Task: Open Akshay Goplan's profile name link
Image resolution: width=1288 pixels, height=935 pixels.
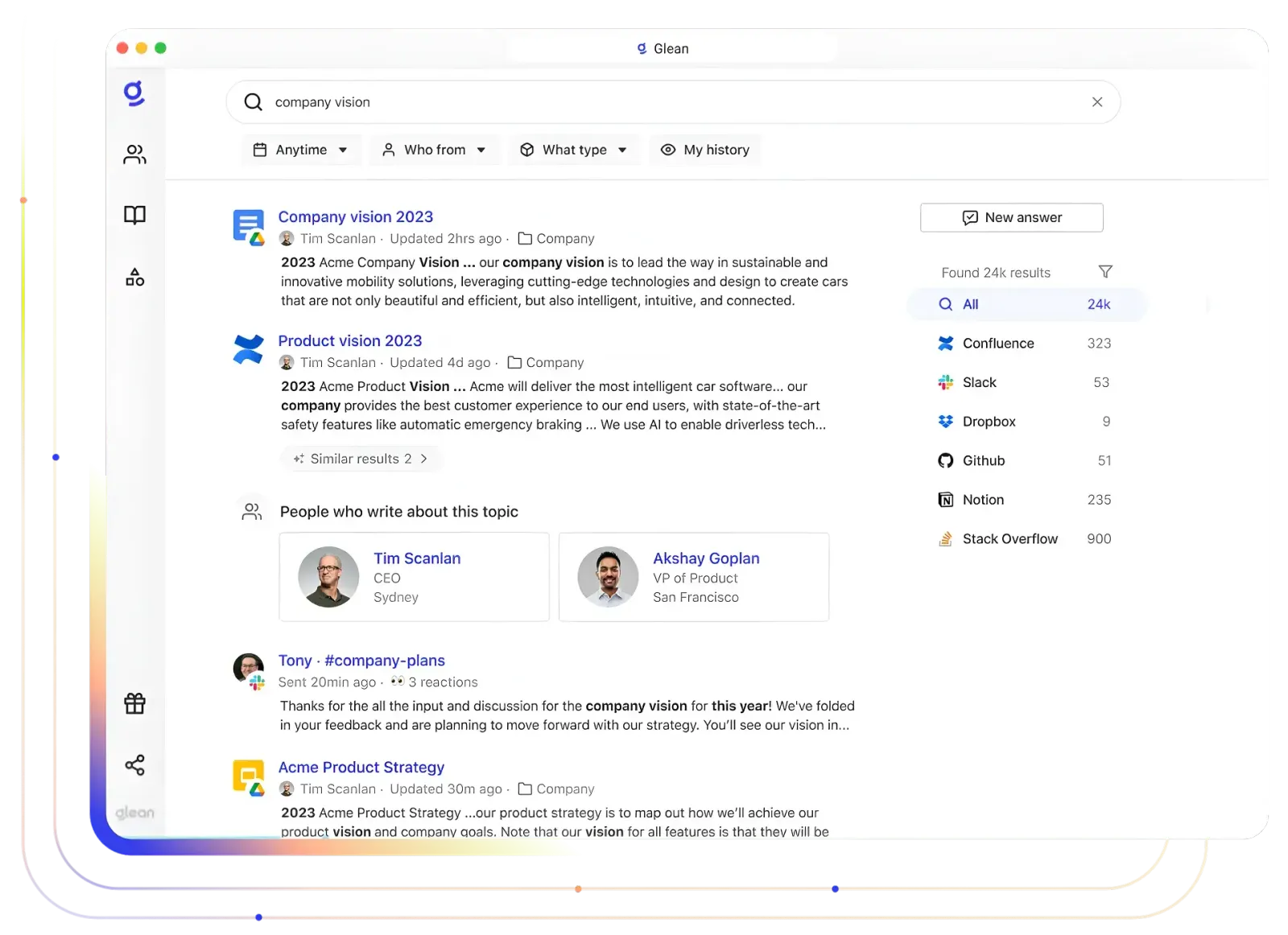Action: click(706, 558)
